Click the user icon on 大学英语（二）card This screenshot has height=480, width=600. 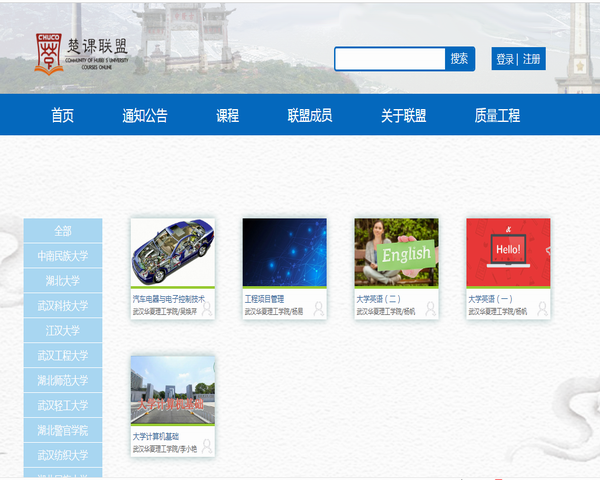[x=431, y=309]
